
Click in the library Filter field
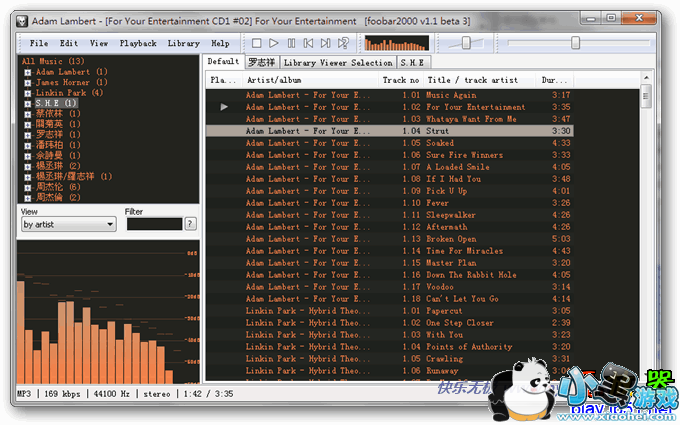(154, 224)
